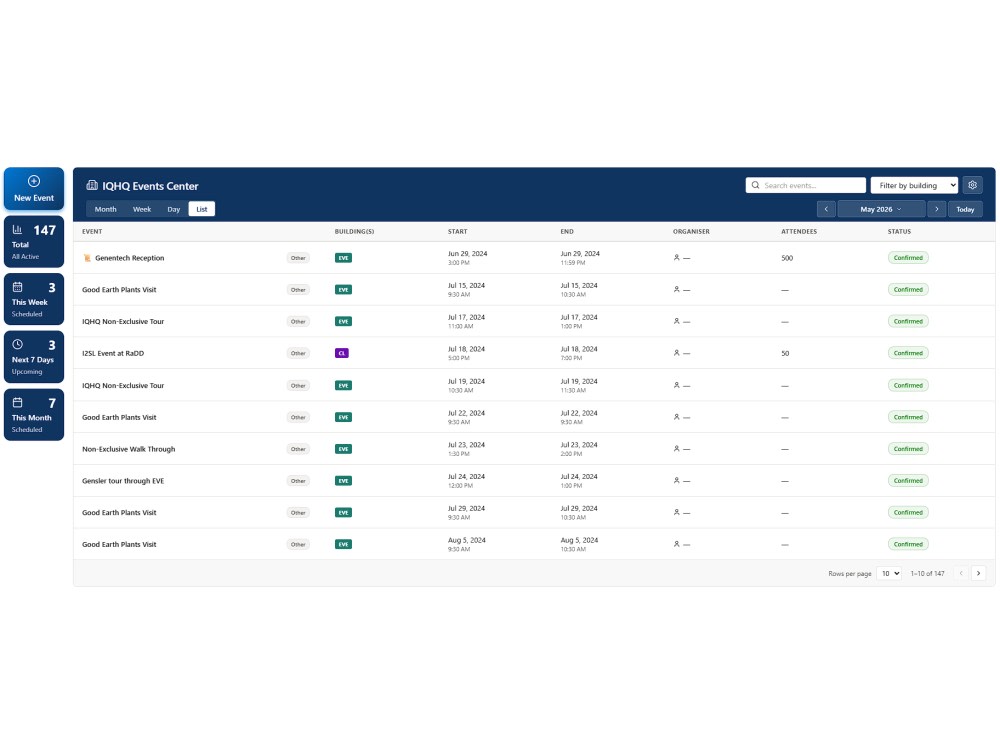Sort by the ATTENDEES column header
The image size is (1000, 750).
[798, 232]
